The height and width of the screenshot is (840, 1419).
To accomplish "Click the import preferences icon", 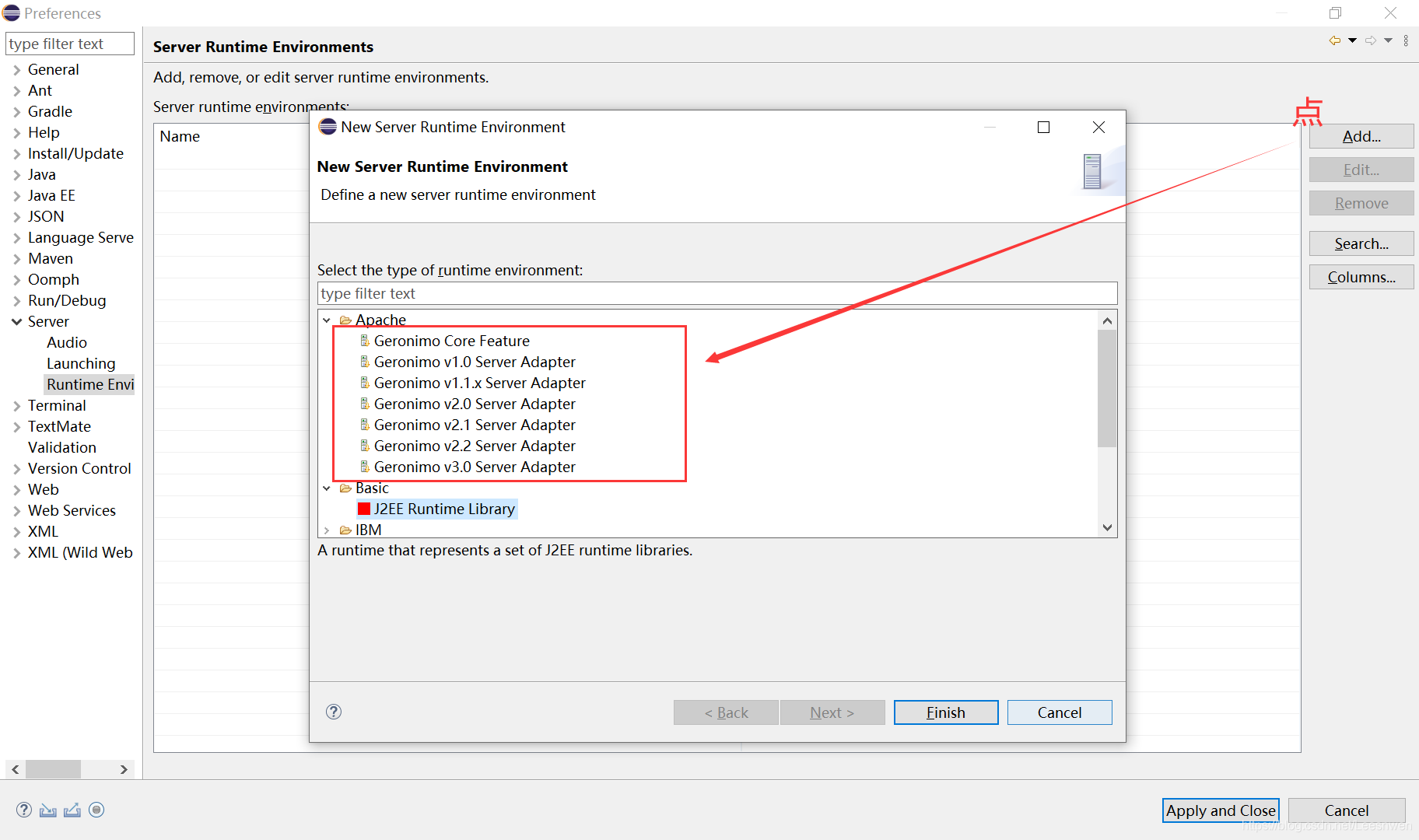I will [x=48, y=810].
